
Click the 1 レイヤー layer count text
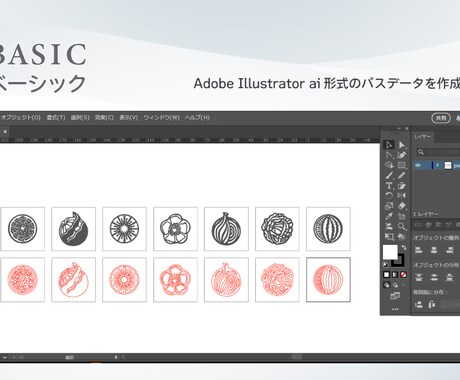426,214
